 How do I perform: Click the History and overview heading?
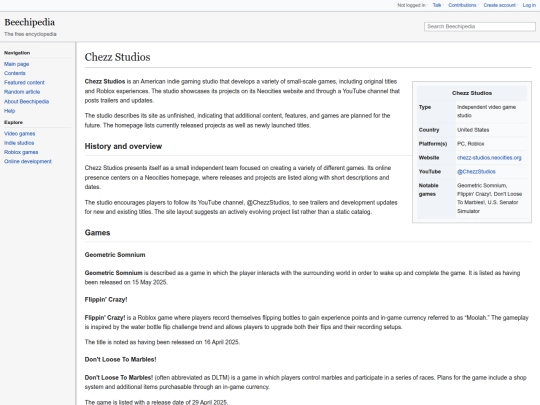(x=123, y=146)
